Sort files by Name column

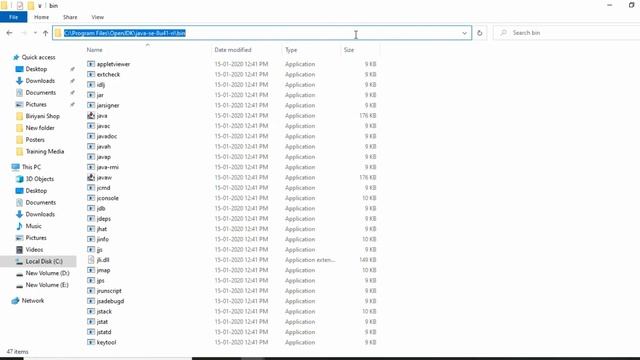(x=94, y=50)
